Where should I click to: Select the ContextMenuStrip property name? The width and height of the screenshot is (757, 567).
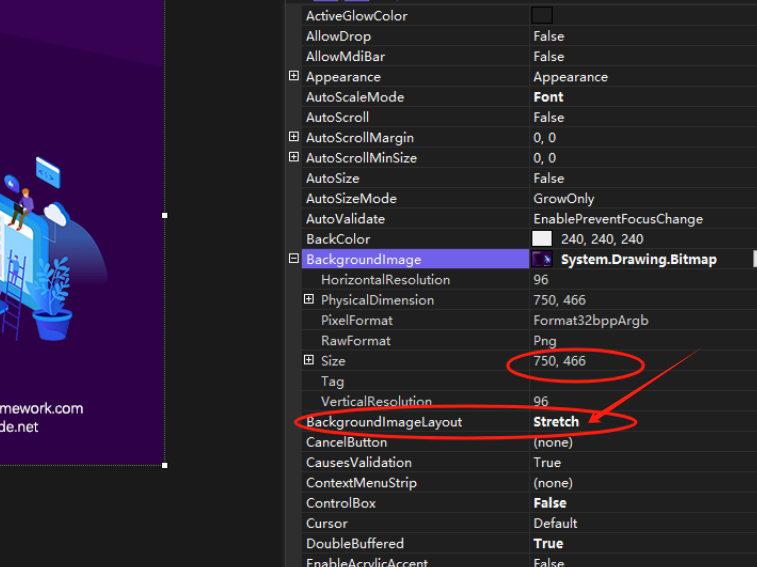click(x=361, y=482)
